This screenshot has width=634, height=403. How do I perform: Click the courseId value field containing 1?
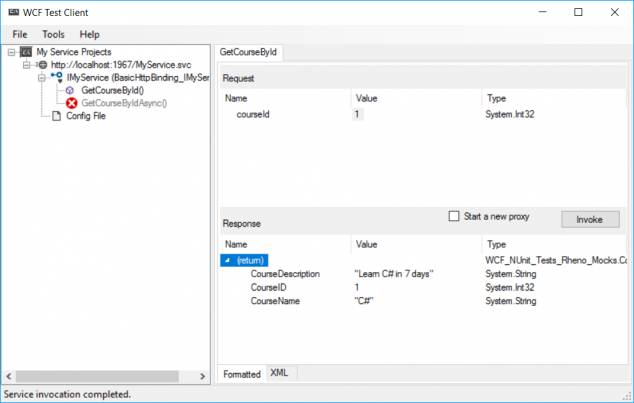[x=357, y=114]
